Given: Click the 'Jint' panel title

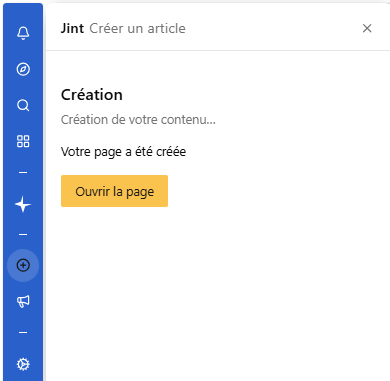Looking at the screenshot, I should click(x=72, y=29).
